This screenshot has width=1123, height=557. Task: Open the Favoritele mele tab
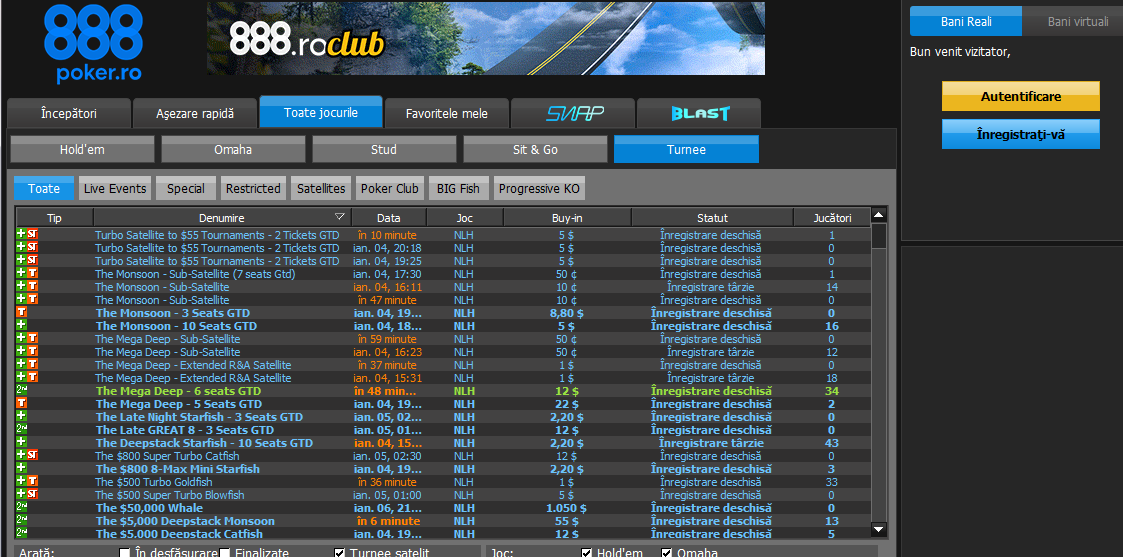point(447,114)
